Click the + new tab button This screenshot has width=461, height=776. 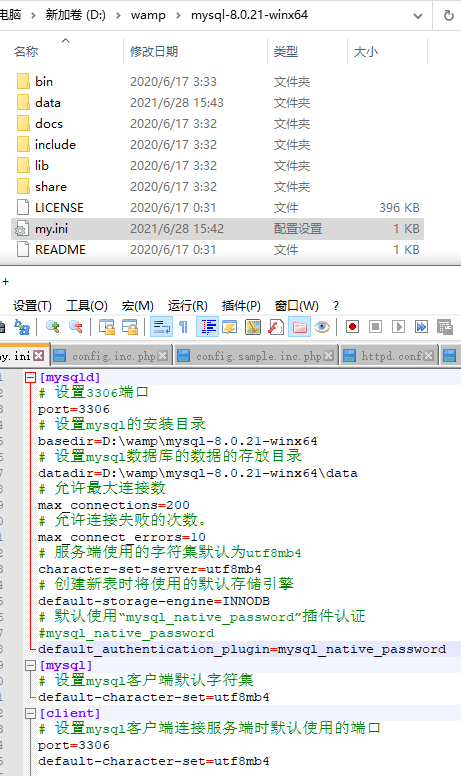tap(5, 282)
